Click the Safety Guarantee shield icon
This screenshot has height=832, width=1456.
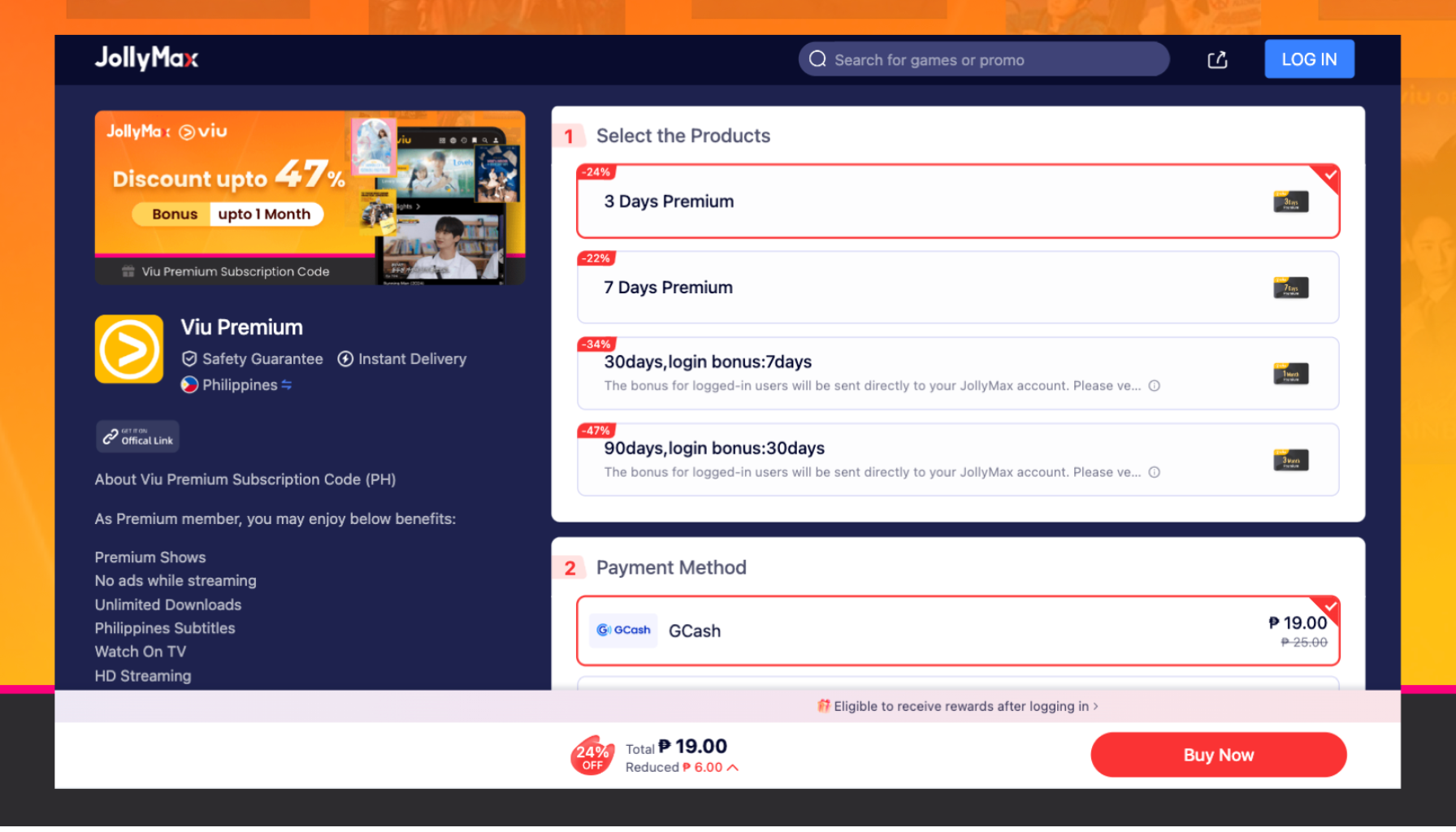[189, 358]
